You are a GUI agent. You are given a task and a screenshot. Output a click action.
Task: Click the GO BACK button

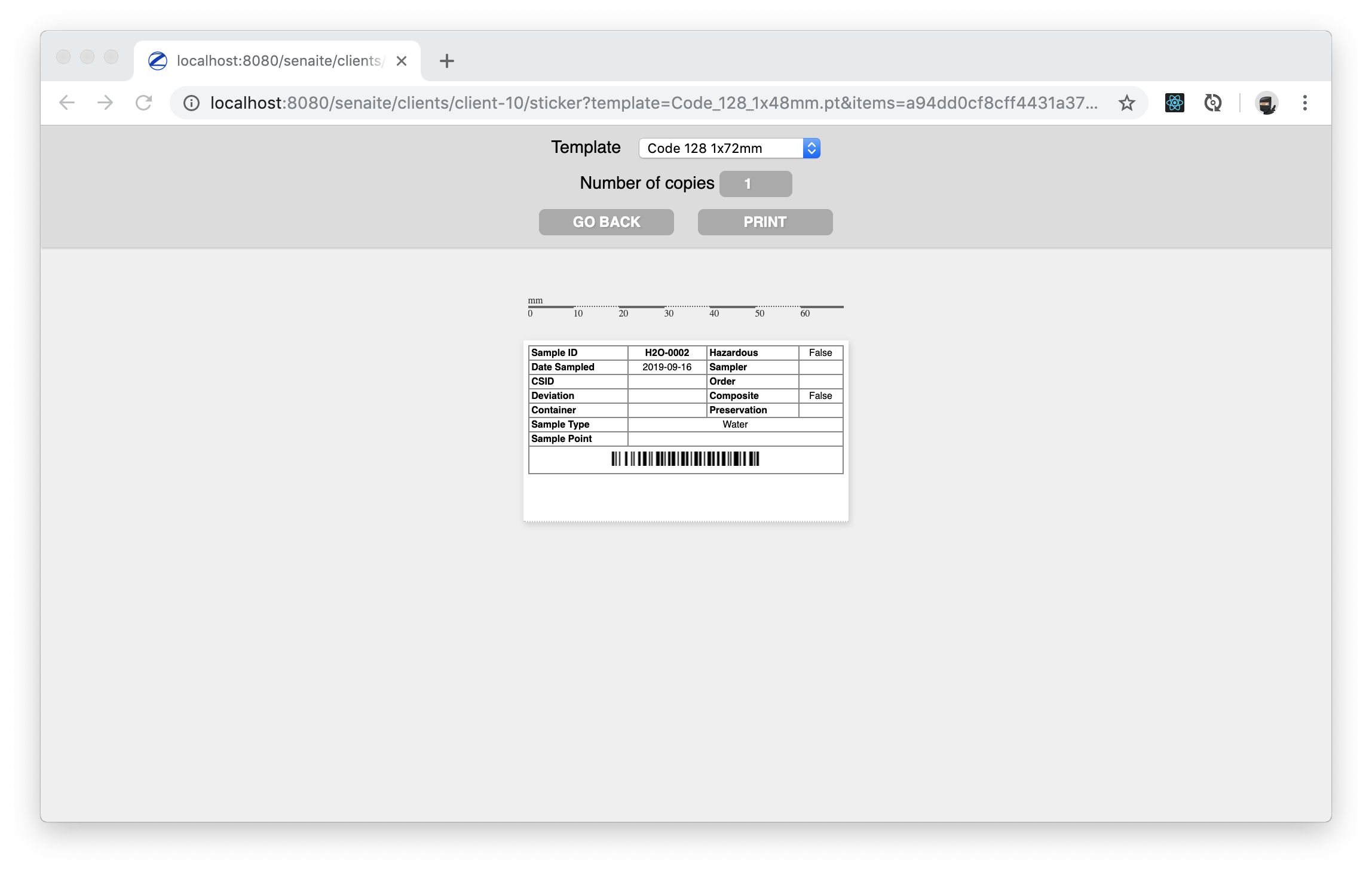[x=607, y=222]
